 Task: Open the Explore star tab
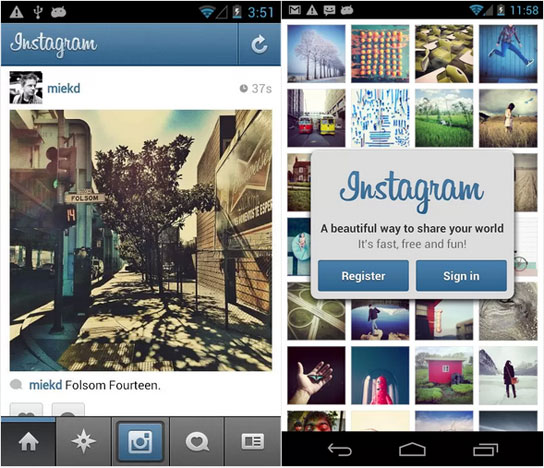[83, 441]
